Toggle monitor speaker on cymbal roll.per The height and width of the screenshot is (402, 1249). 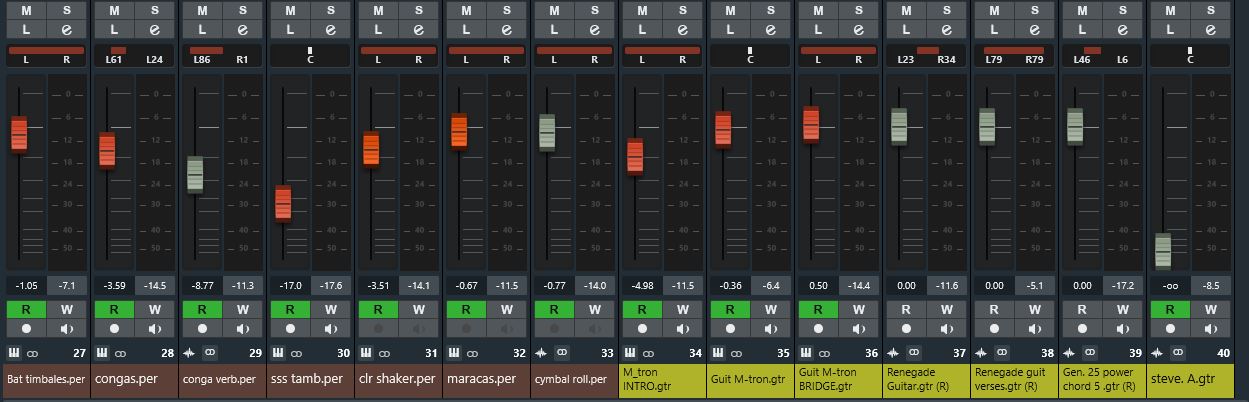[x=594, y=328]
